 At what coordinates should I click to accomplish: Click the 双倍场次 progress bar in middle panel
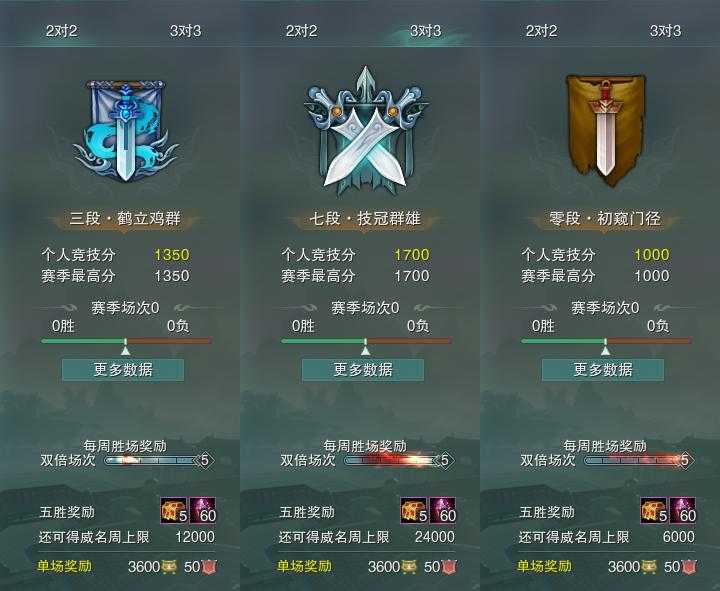tap(393, 460)
